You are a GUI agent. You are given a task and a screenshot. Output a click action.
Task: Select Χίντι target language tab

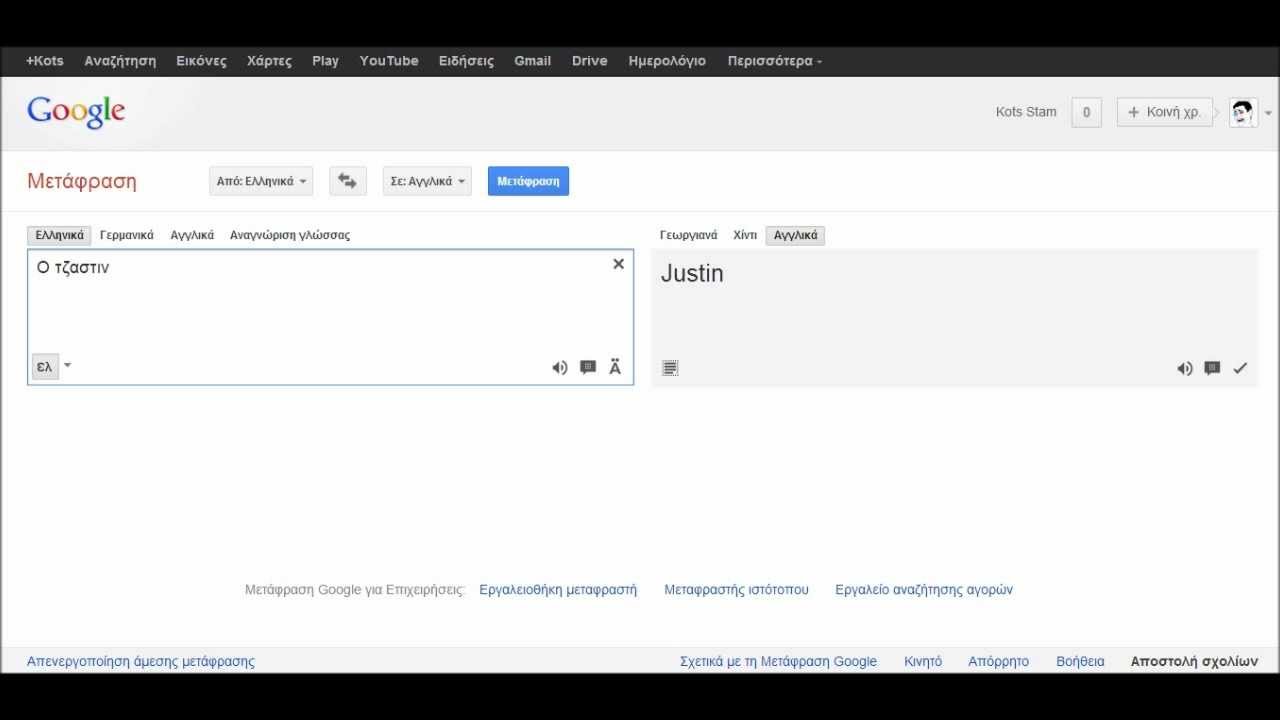click(x=745, y=235)
